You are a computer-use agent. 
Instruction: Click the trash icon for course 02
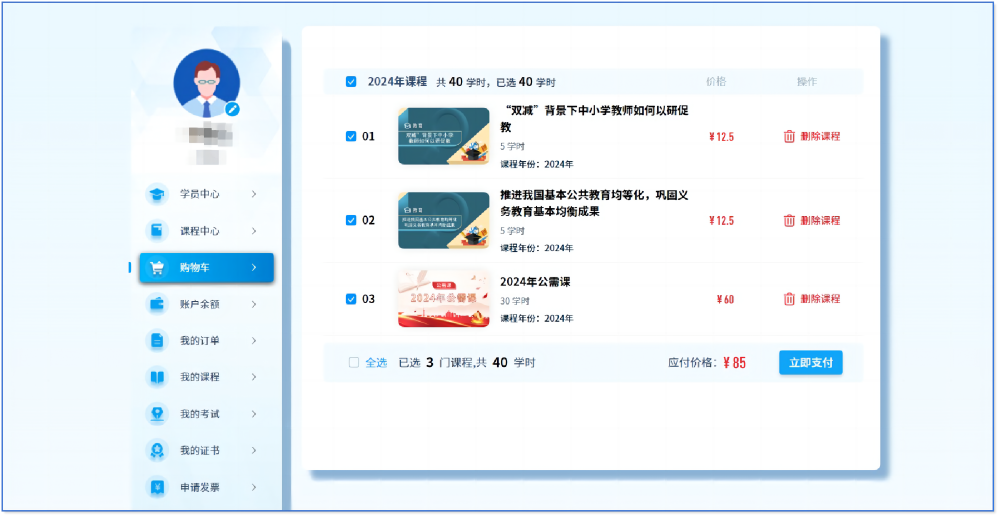point(789,221)
